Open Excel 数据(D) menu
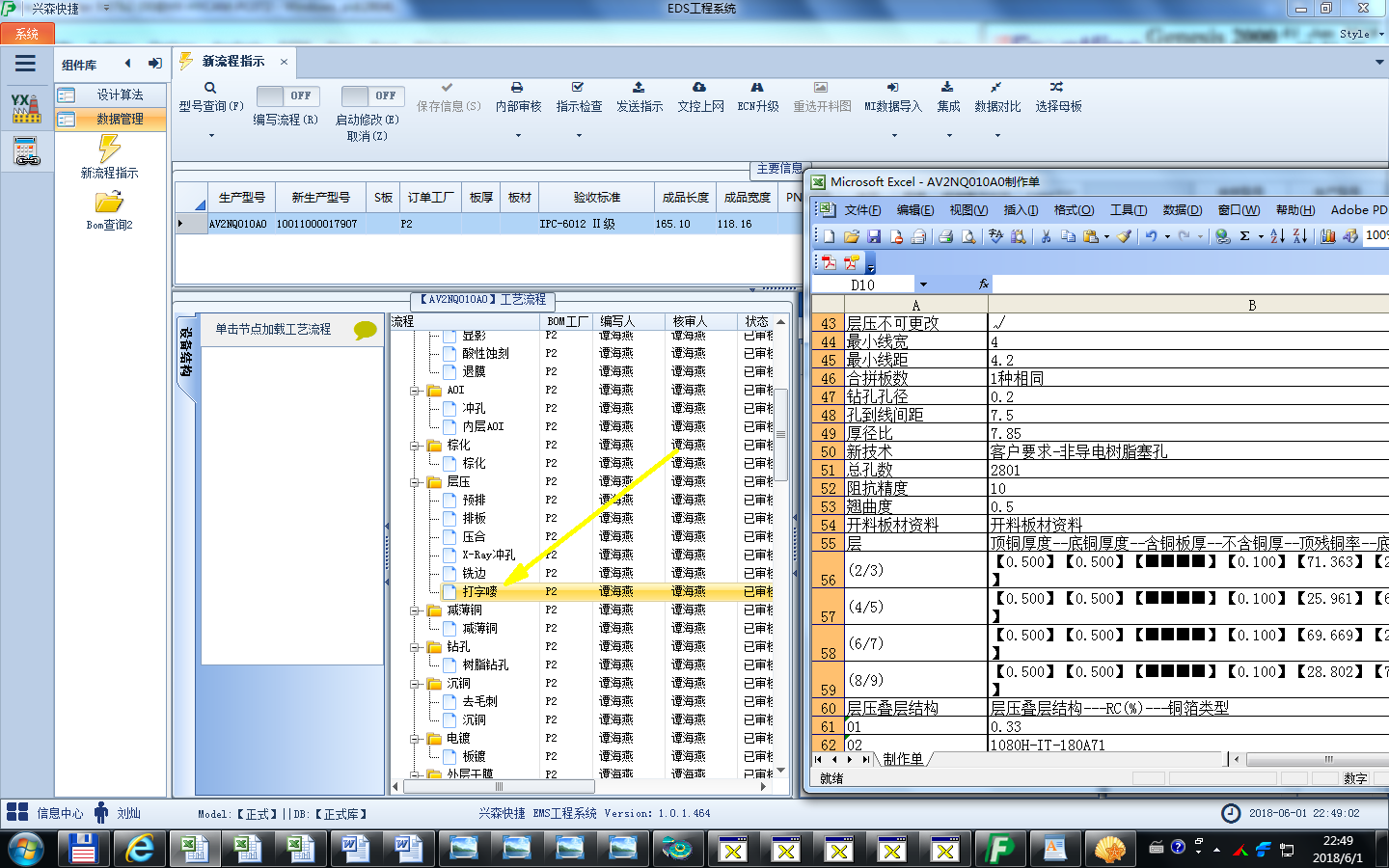This screenshot has height=868, width=1389. (x=1182, y=209)
